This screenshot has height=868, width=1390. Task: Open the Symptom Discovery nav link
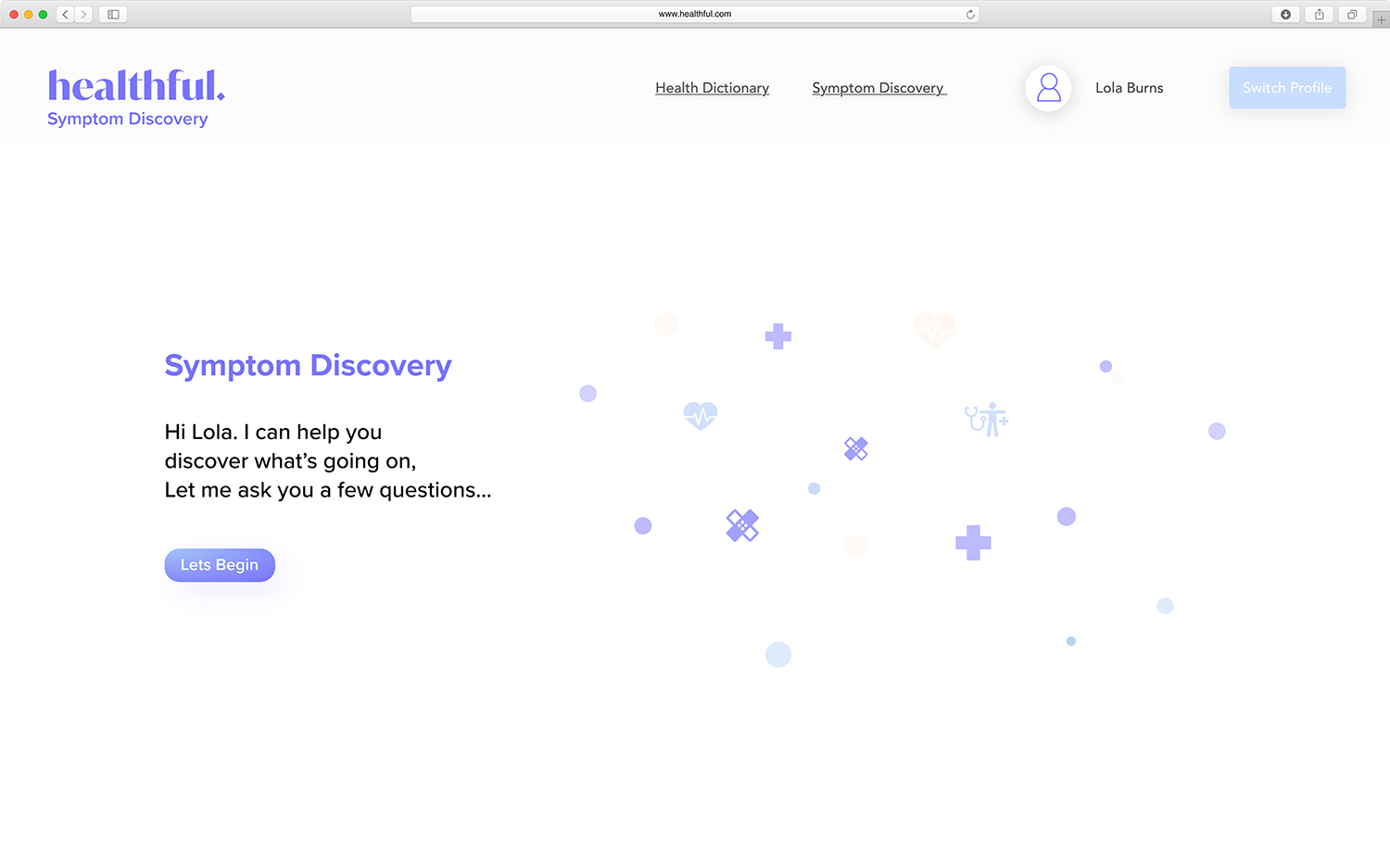click(x=878, y=88)
